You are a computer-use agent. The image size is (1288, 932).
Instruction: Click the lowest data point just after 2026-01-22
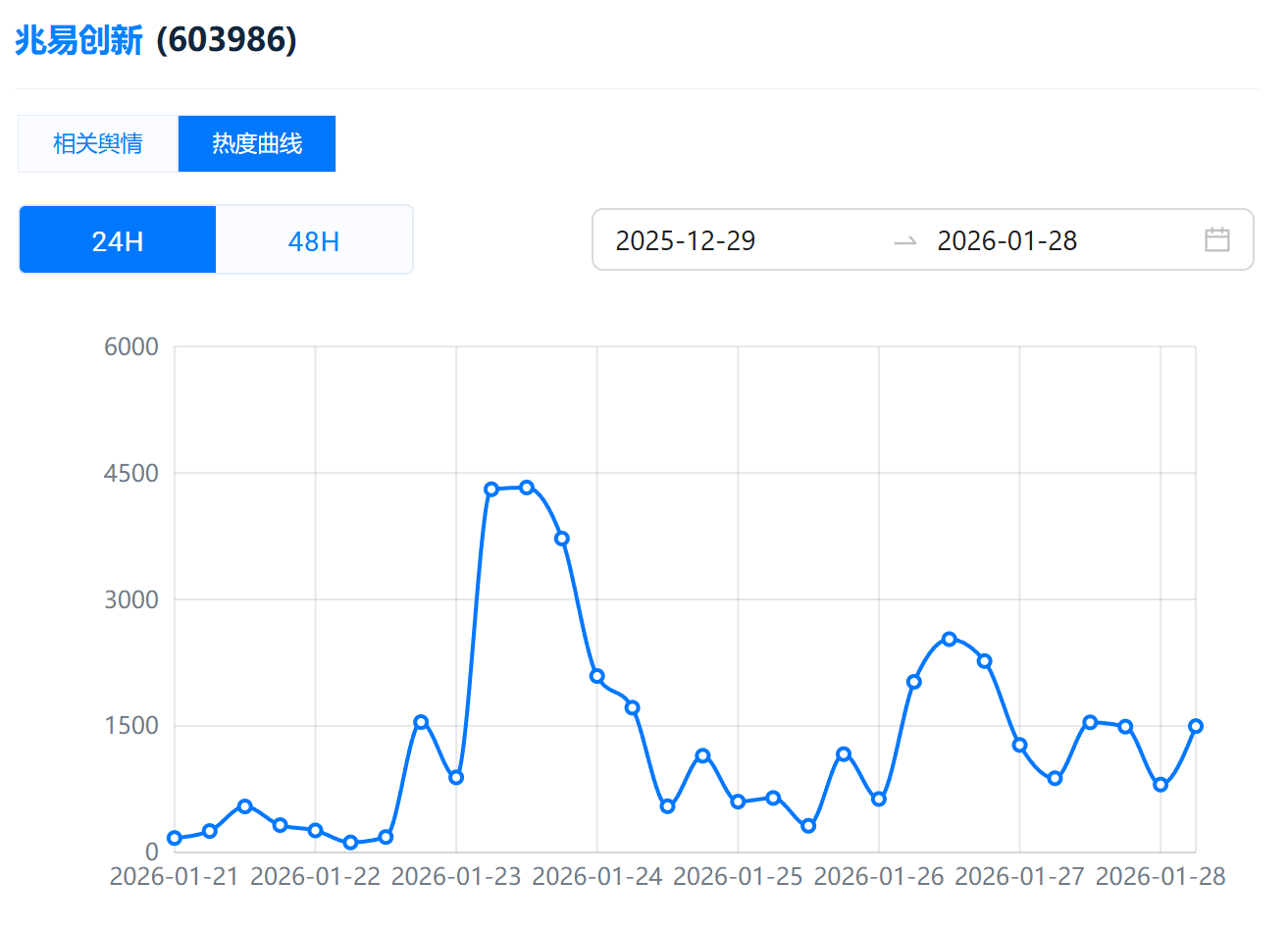click(350, 843)
